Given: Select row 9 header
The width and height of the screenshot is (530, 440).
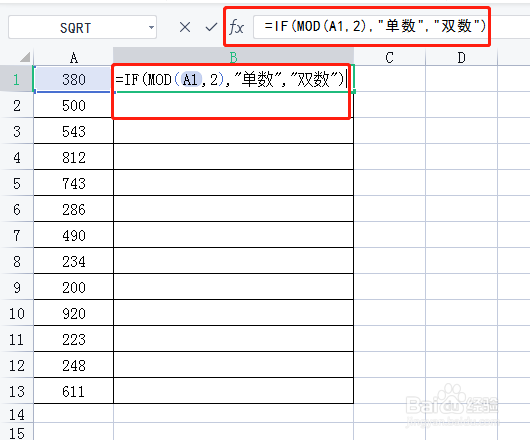Looking at the screenshot, I should click(17, 287).
